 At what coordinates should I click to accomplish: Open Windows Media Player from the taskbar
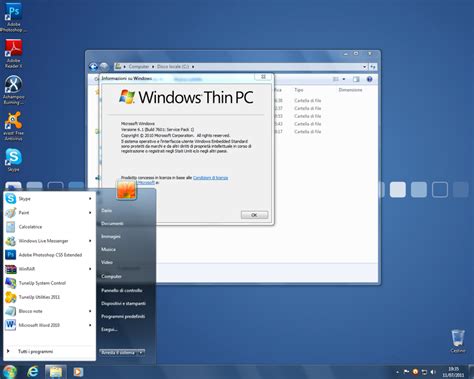pos(78,372)
